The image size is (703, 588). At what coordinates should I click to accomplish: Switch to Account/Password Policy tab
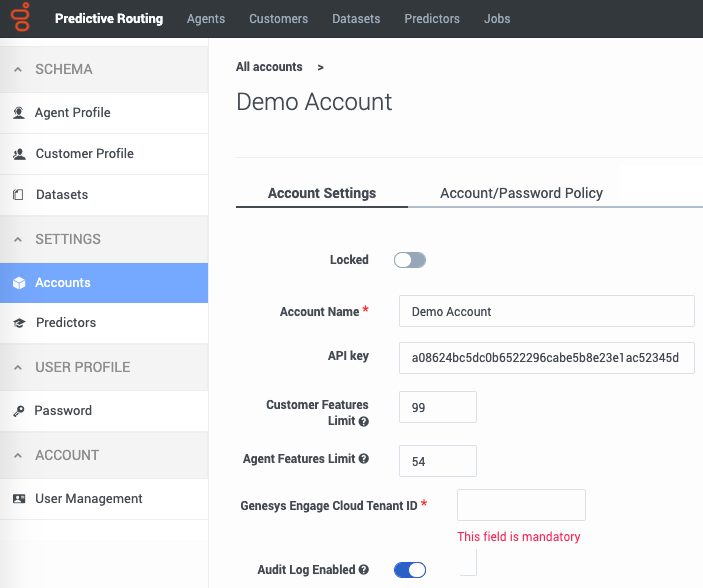(x=521, y=193)
